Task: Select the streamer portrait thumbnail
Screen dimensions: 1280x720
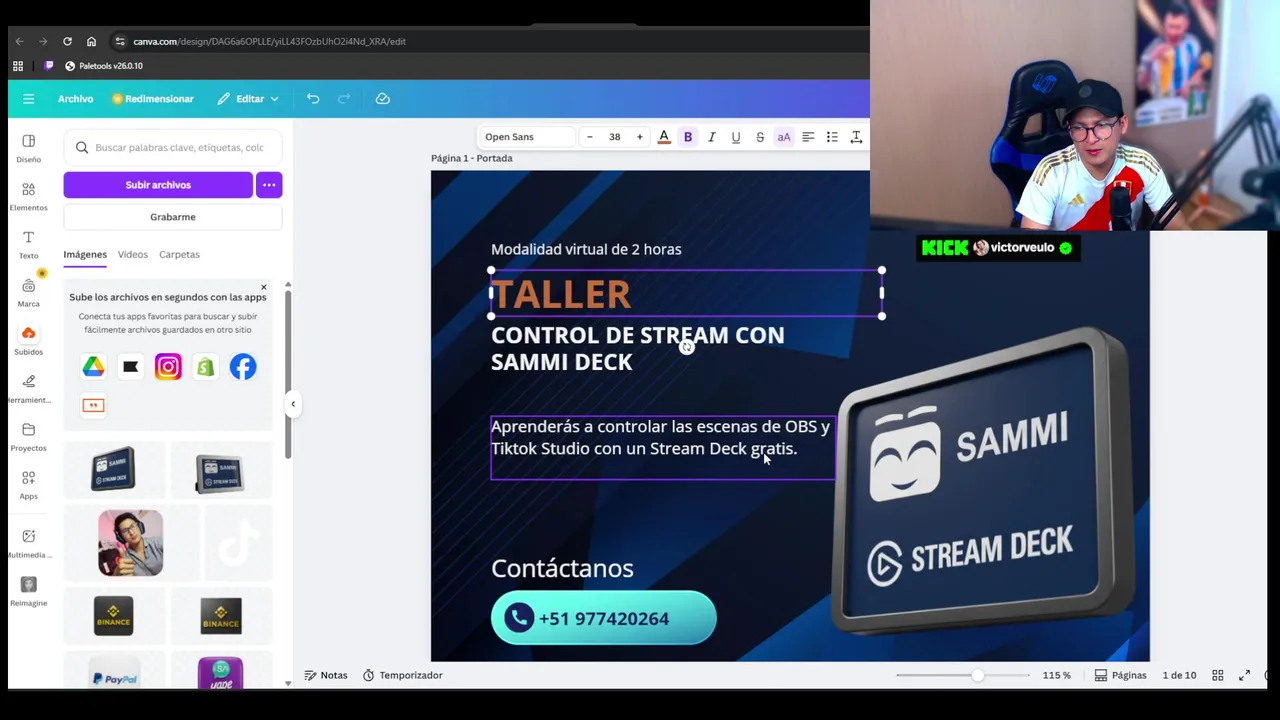Action: [130, 543]
